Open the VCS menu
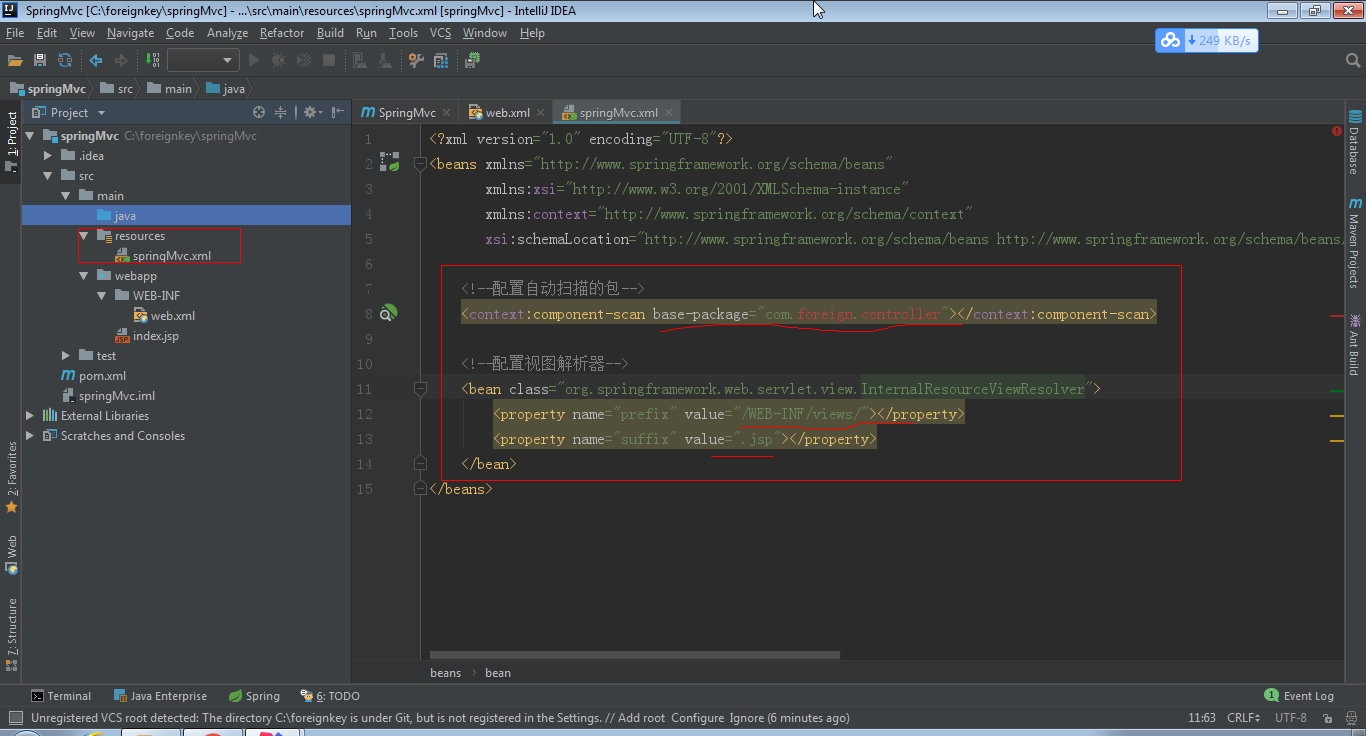 pyautogui.click(x=440, y=33)
